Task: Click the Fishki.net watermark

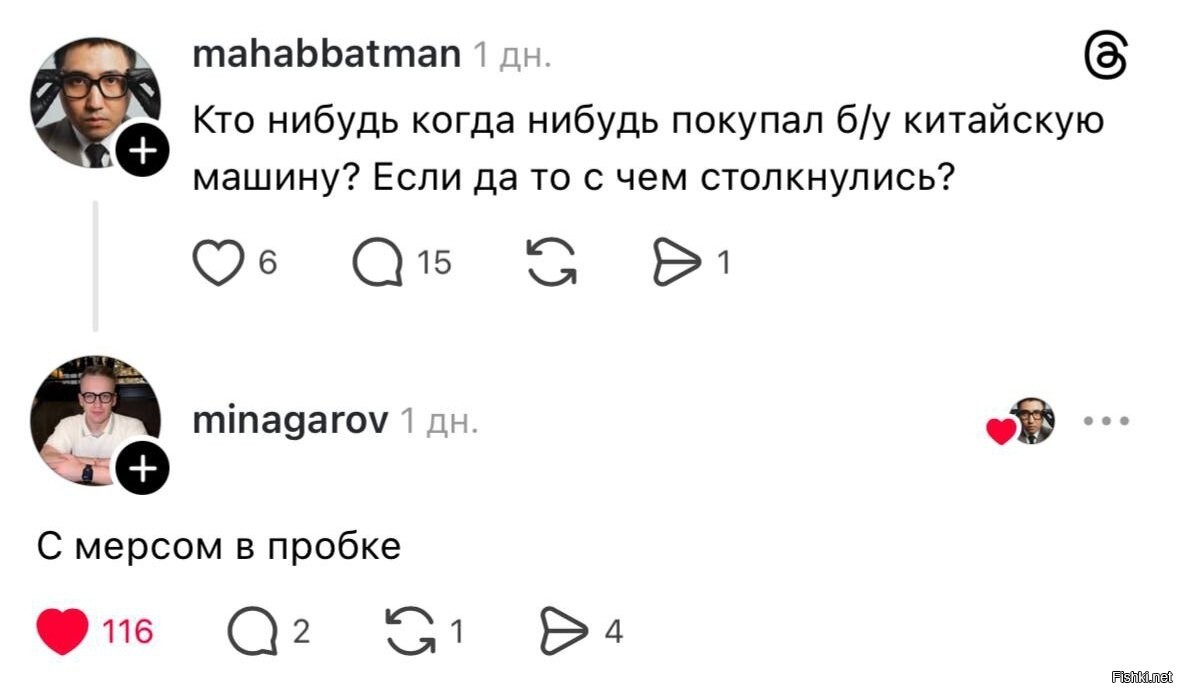Action: (x=1141, y=678)
